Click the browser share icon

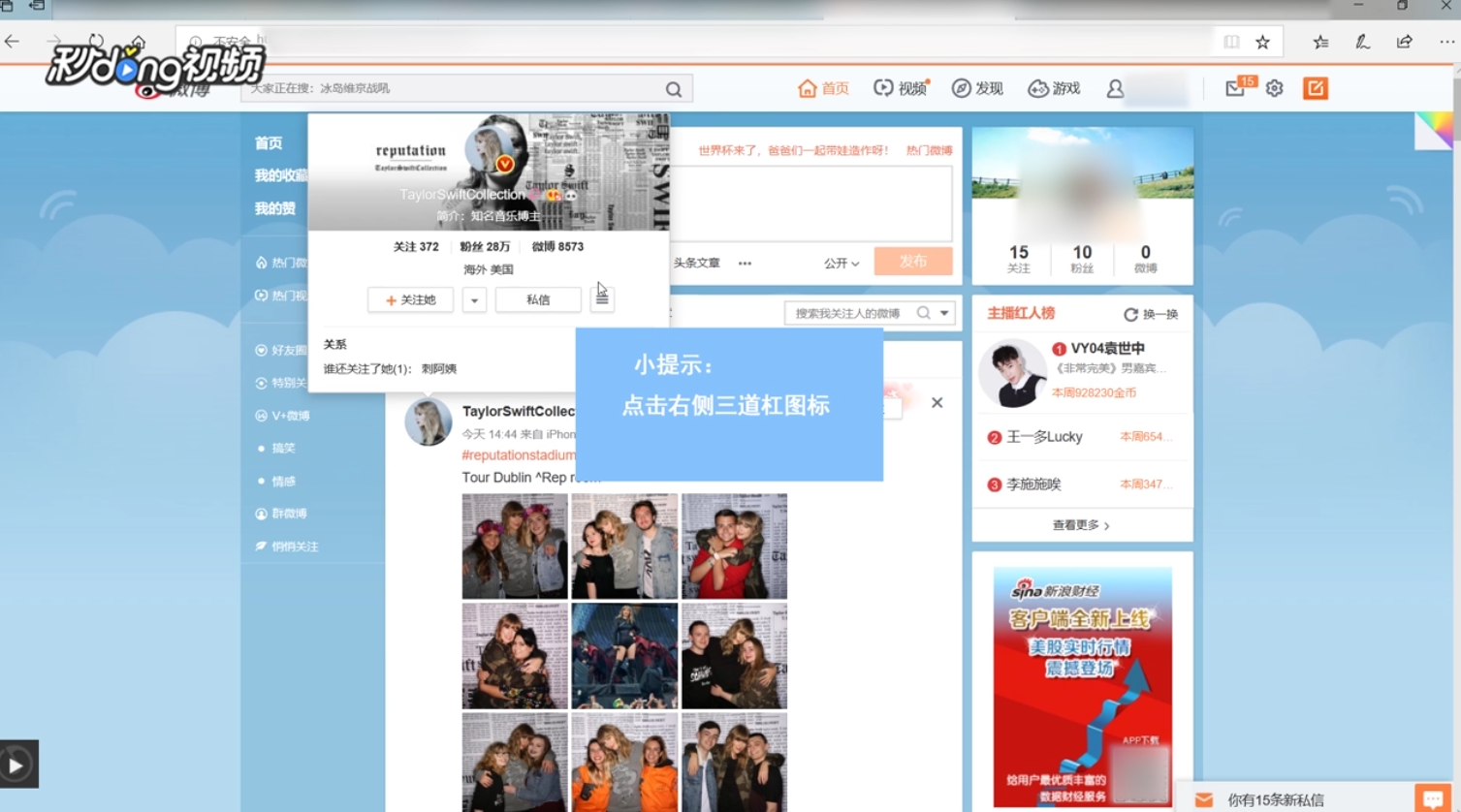click(x=1404, y=42)
